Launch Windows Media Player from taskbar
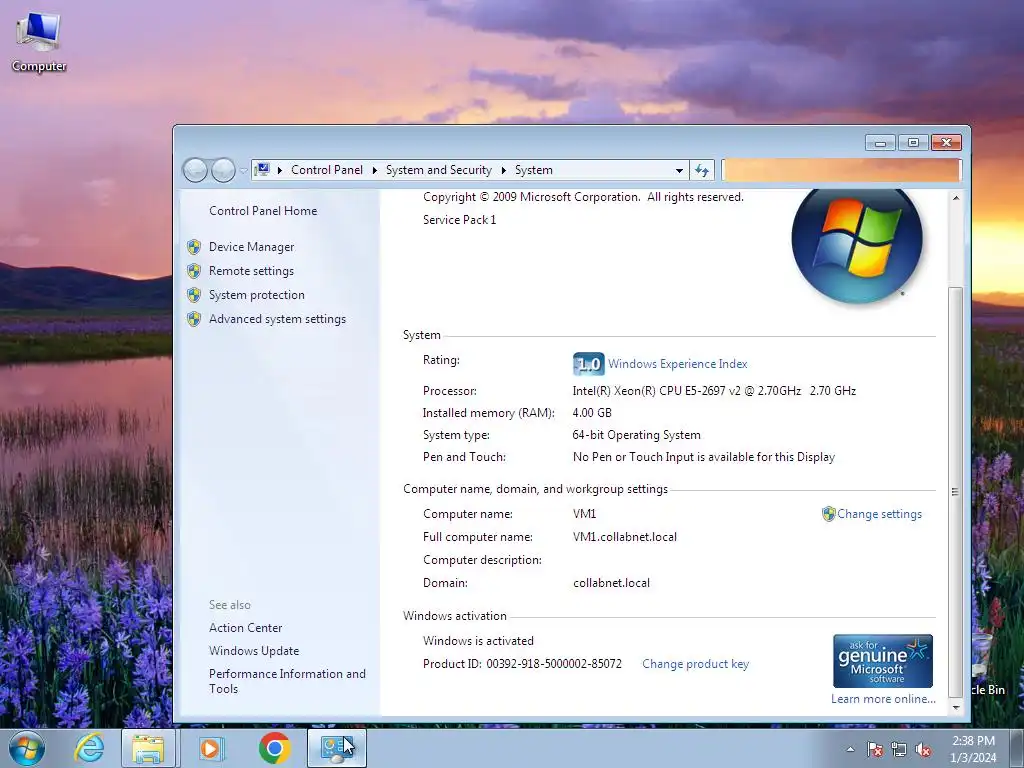Image resolution: width=1024 pixels, height=768 pixels. (x=211, y=748)
